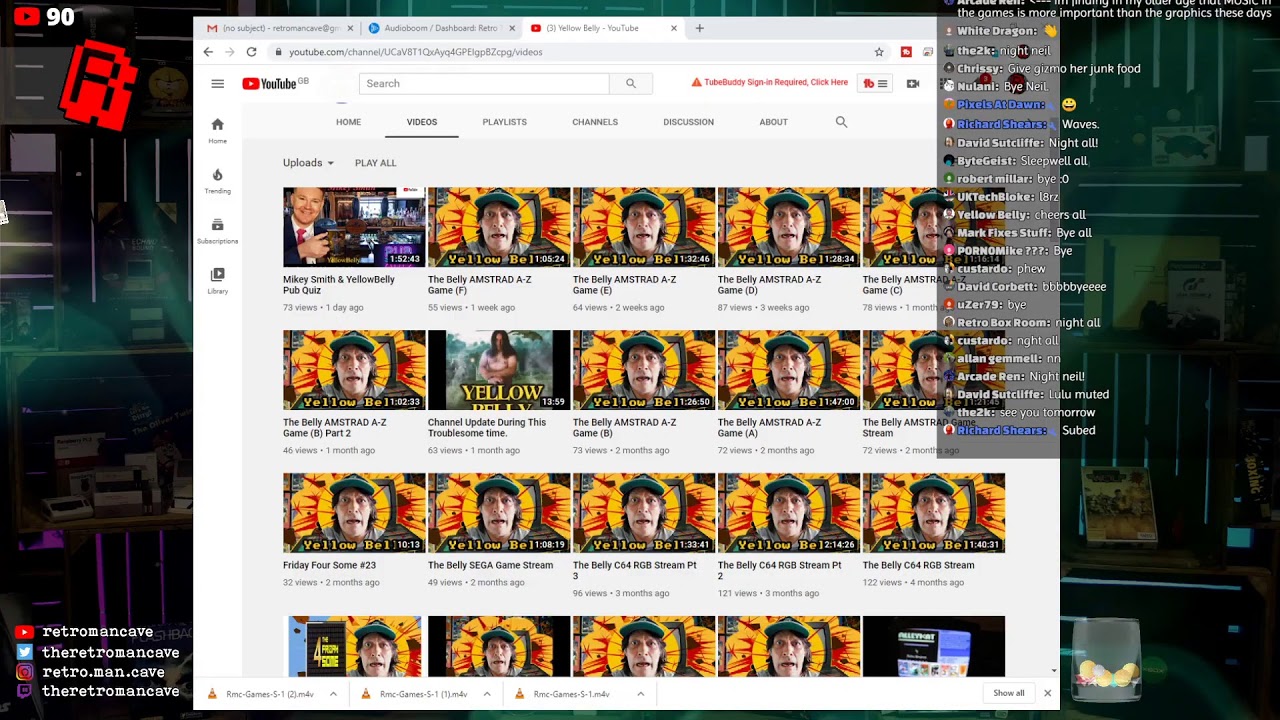Click the 2:14:26 C64 RGB Stream thumbnail
Image resolution: width=1280 pixels, height=720 pixels.
(x=789, y=513)
